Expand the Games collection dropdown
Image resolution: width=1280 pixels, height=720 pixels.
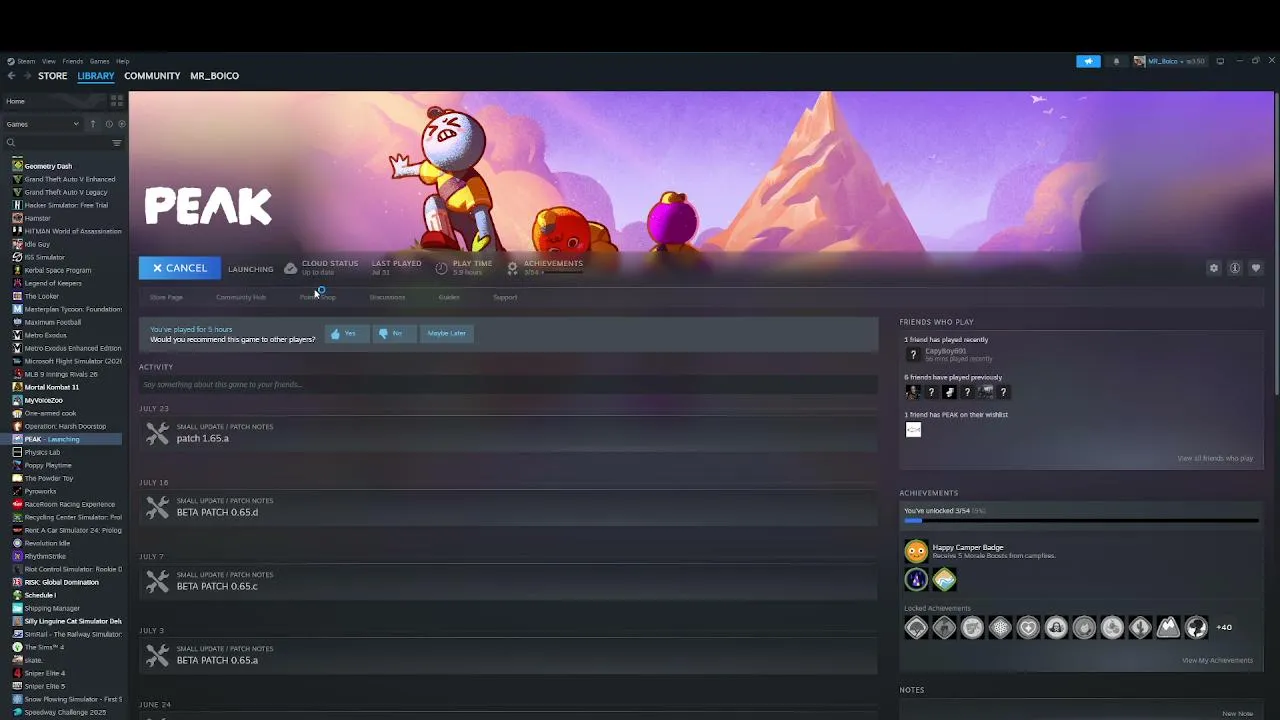click(x=42, y=124)
